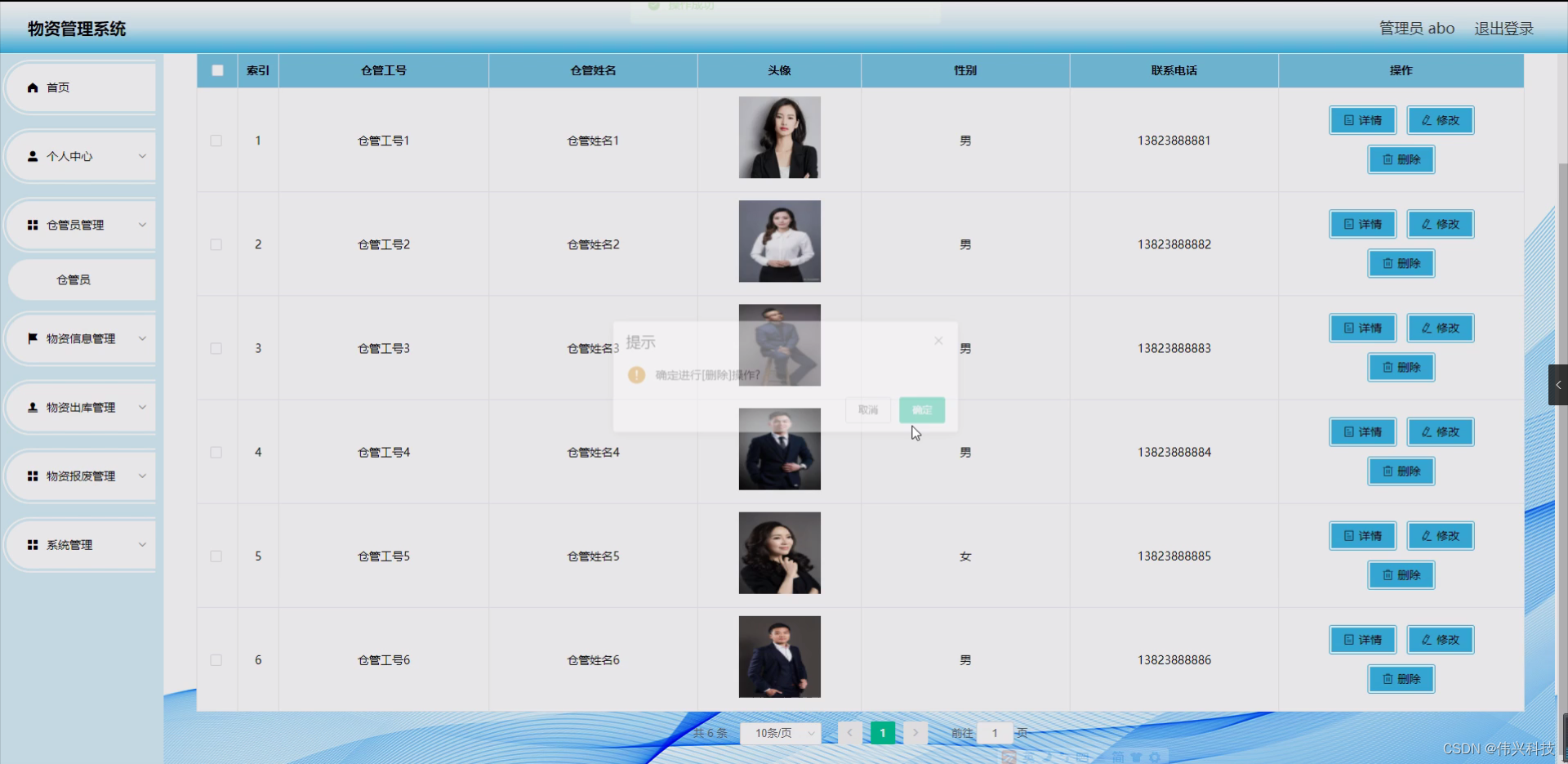The height and width of the screenshot is (764, 1568).
Task: Check the checkbox for 仓管工号5
Action: coord(216,556)
